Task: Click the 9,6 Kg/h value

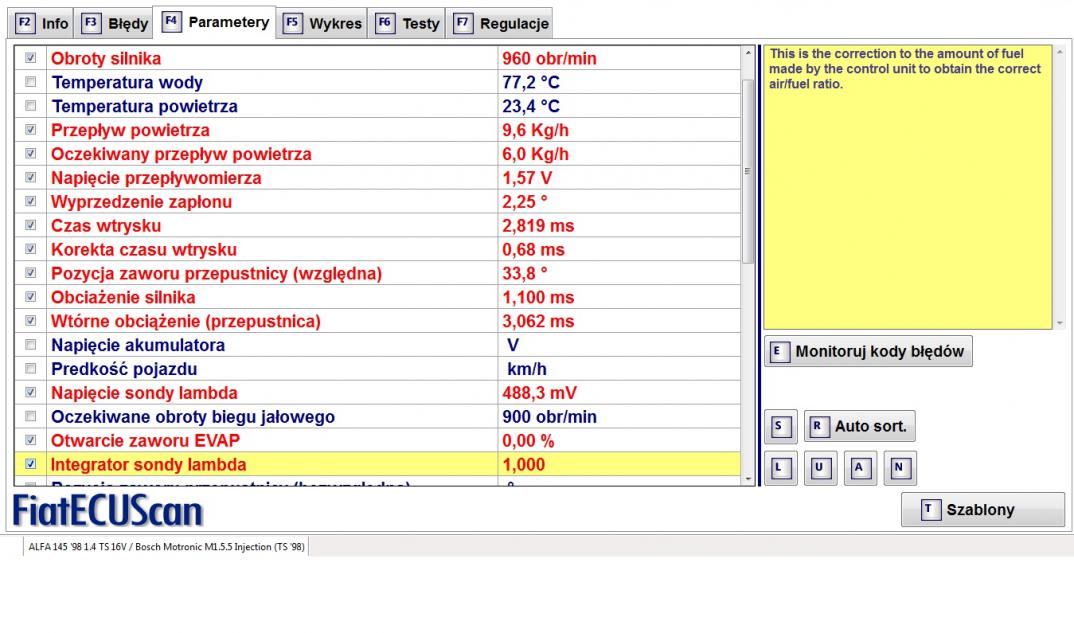Action: click(x=536, y=130)
